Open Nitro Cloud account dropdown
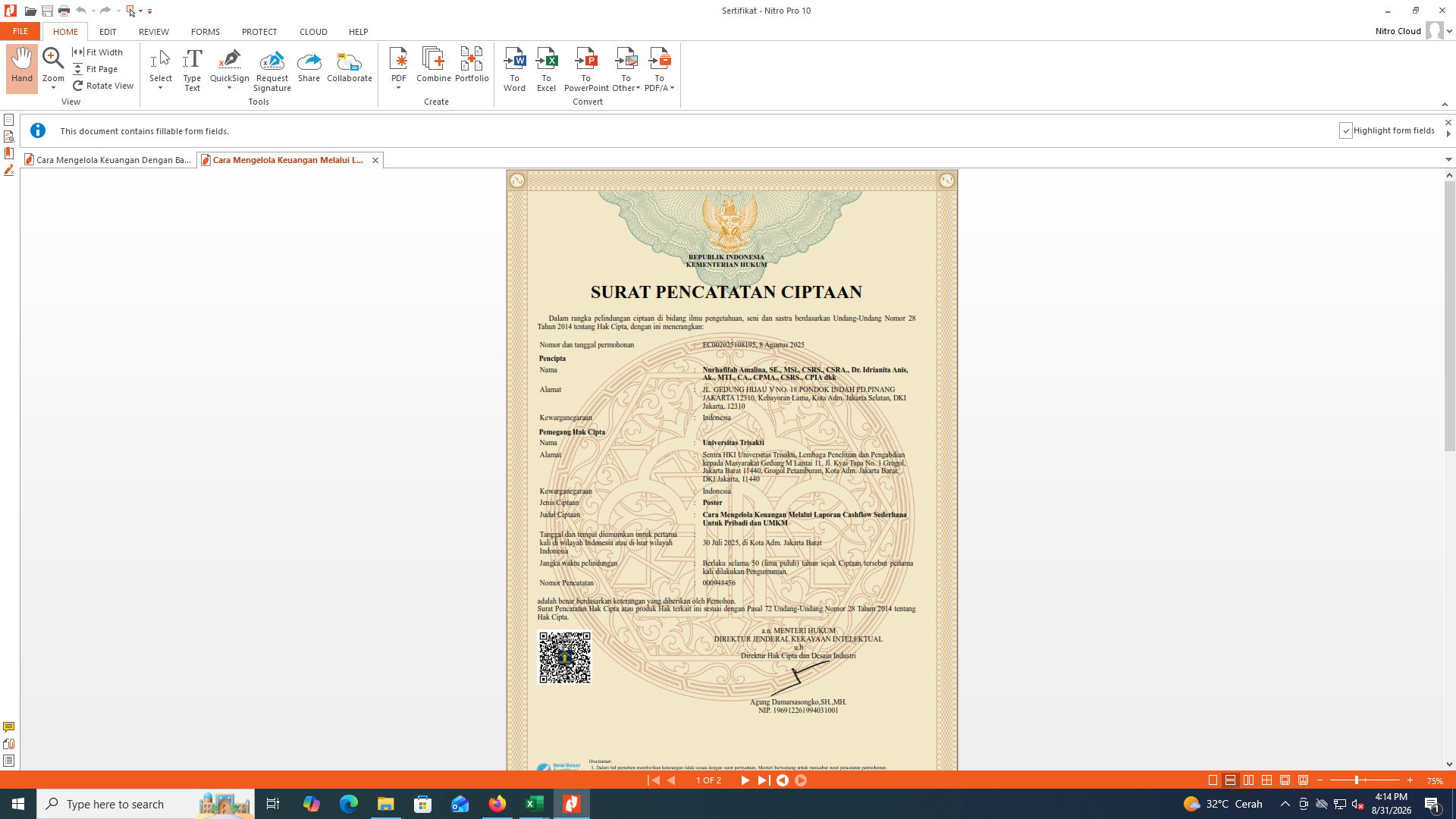 point(1449,32)
